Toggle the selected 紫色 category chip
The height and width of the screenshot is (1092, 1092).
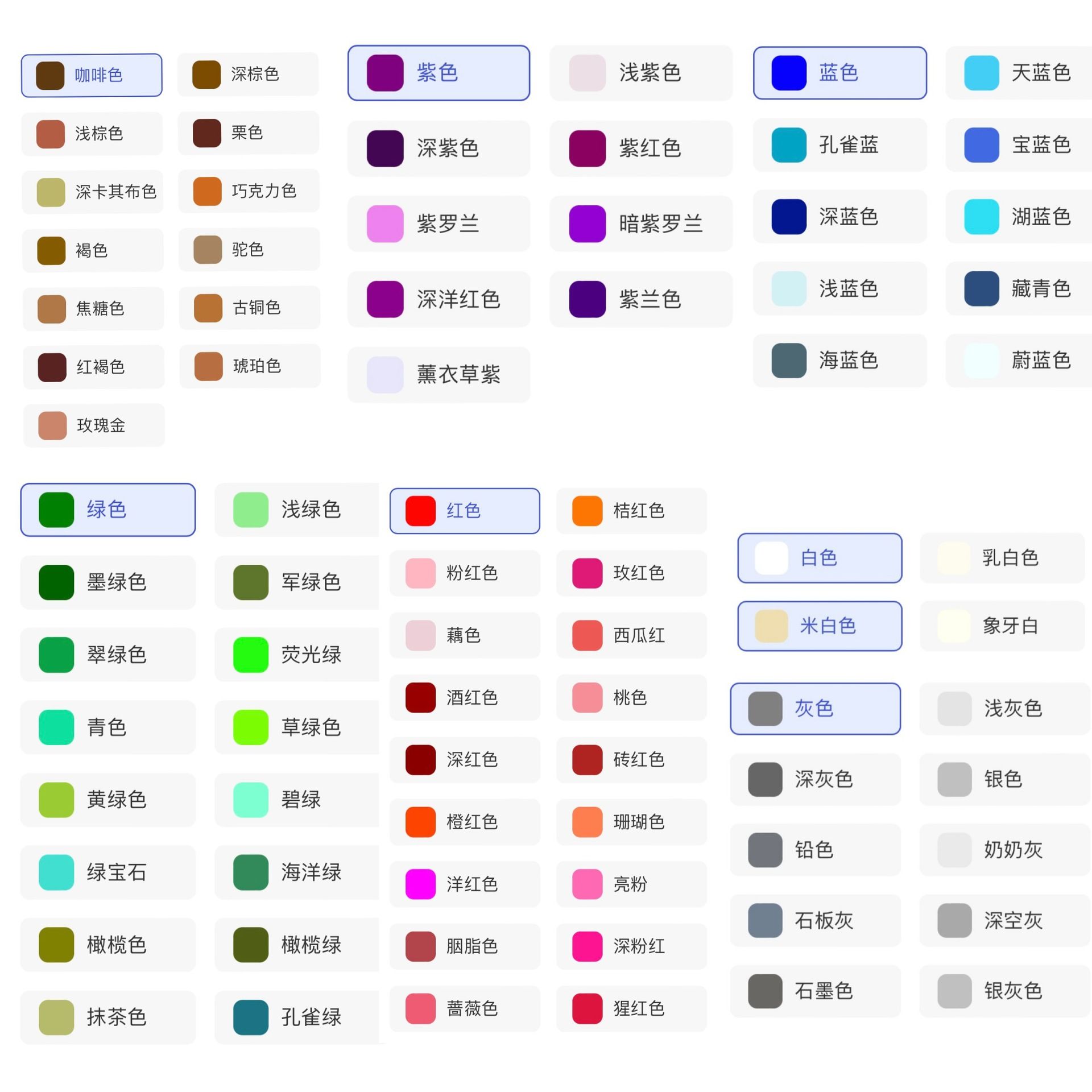click(439, 73)
